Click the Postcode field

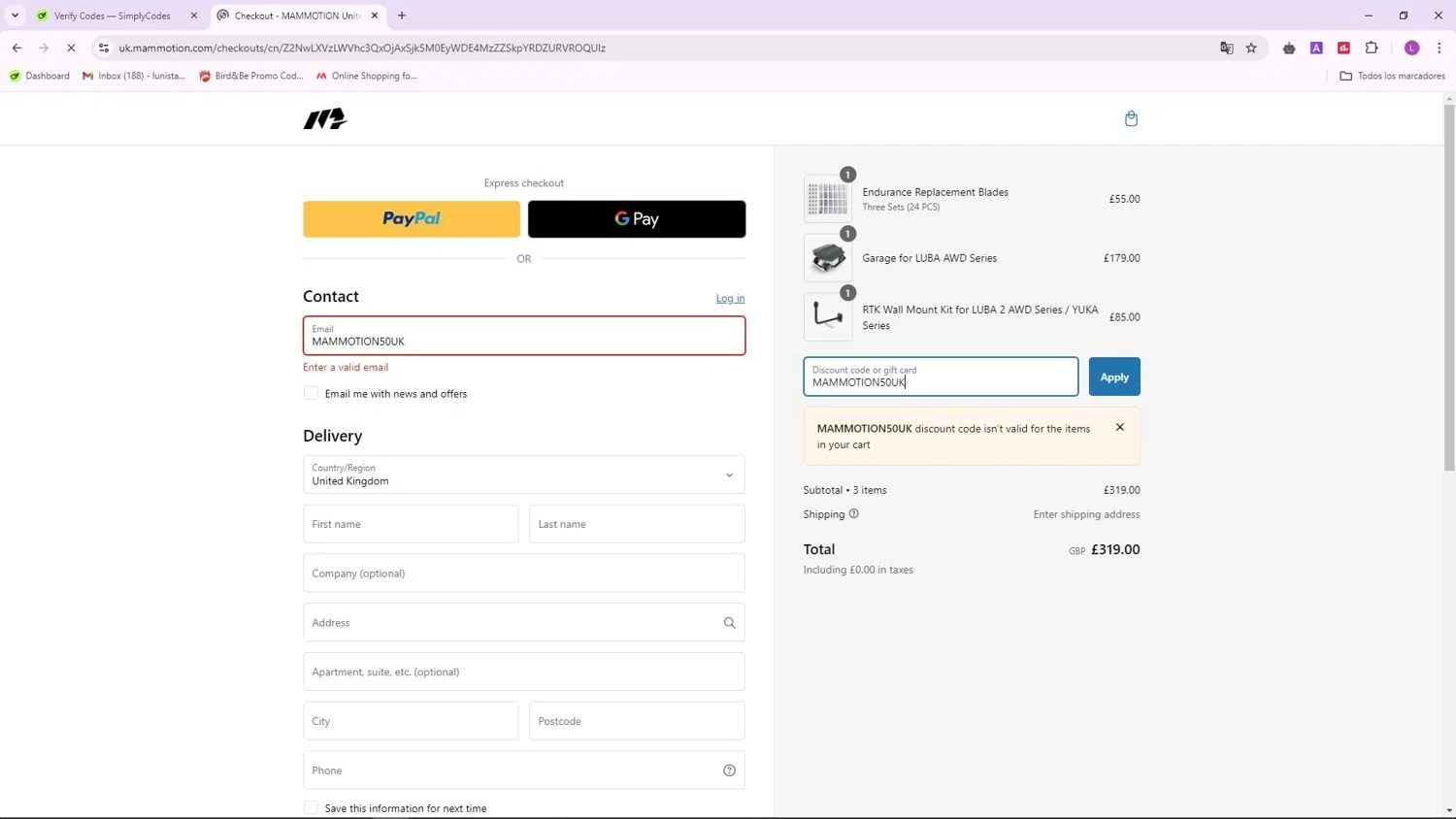[x=637, y=721]
